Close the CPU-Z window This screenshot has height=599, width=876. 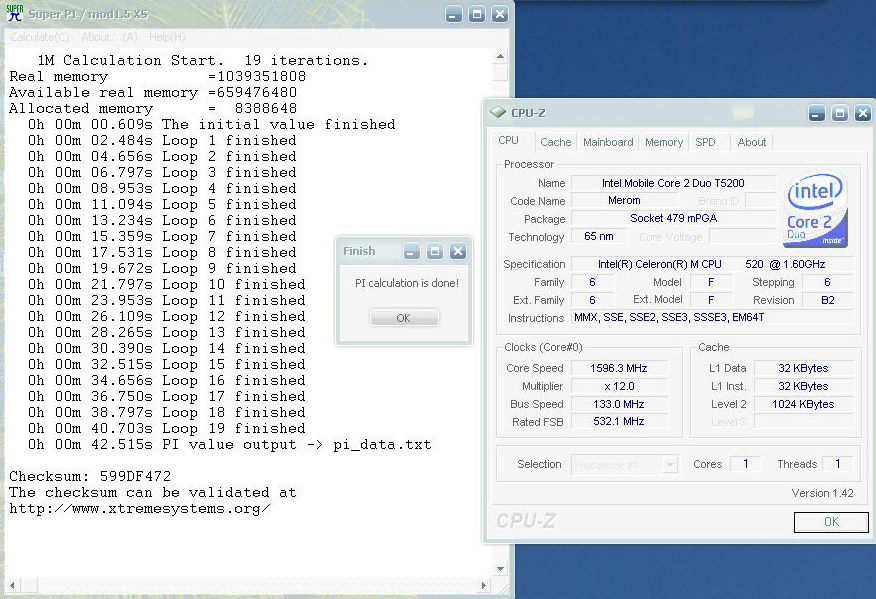(863, 113)
